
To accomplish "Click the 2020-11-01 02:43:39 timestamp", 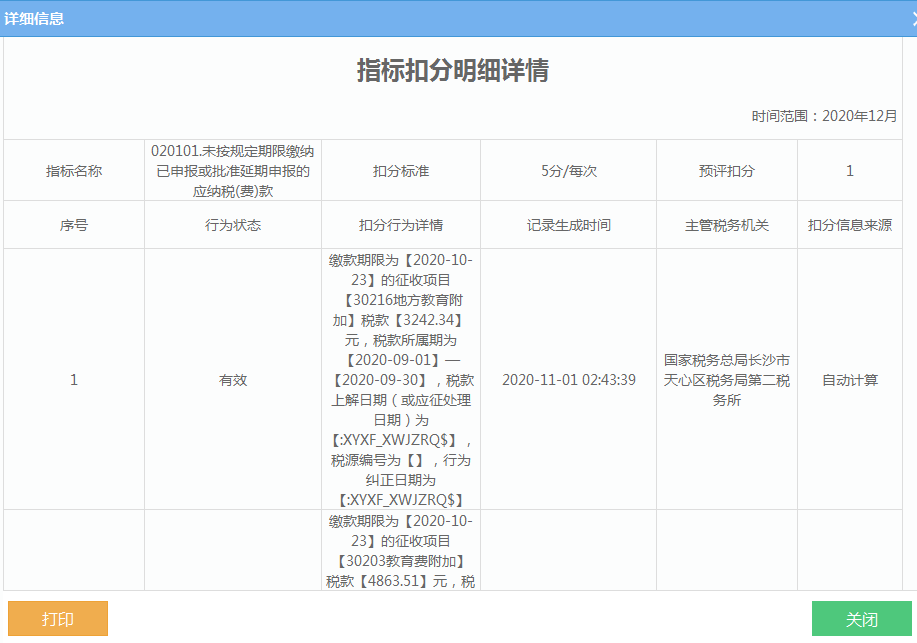I will pos(568,380).
